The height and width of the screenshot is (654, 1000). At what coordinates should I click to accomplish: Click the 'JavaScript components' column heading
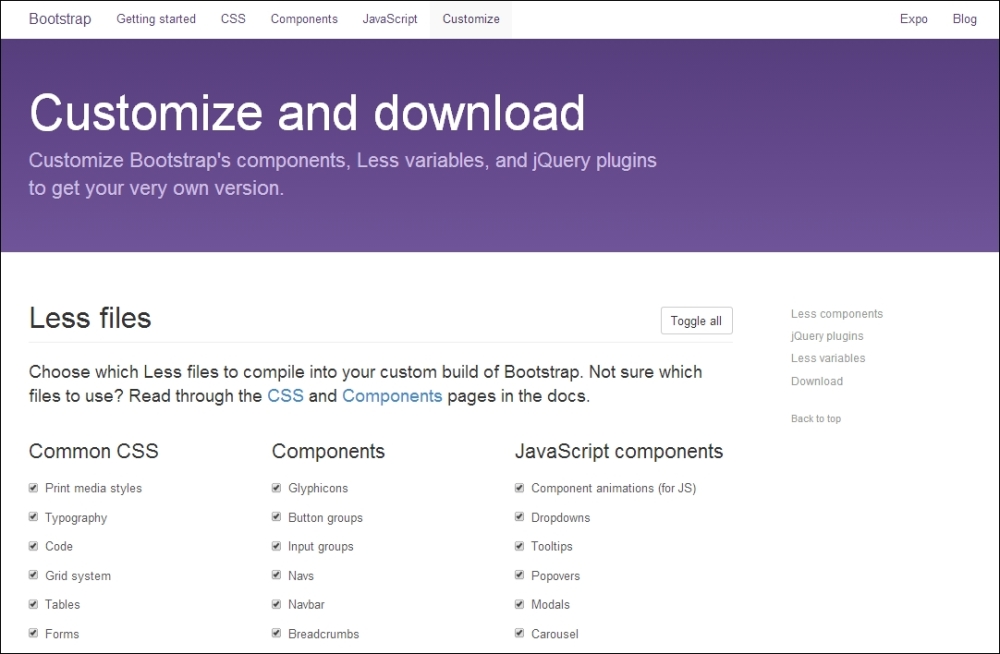[619, 451]
